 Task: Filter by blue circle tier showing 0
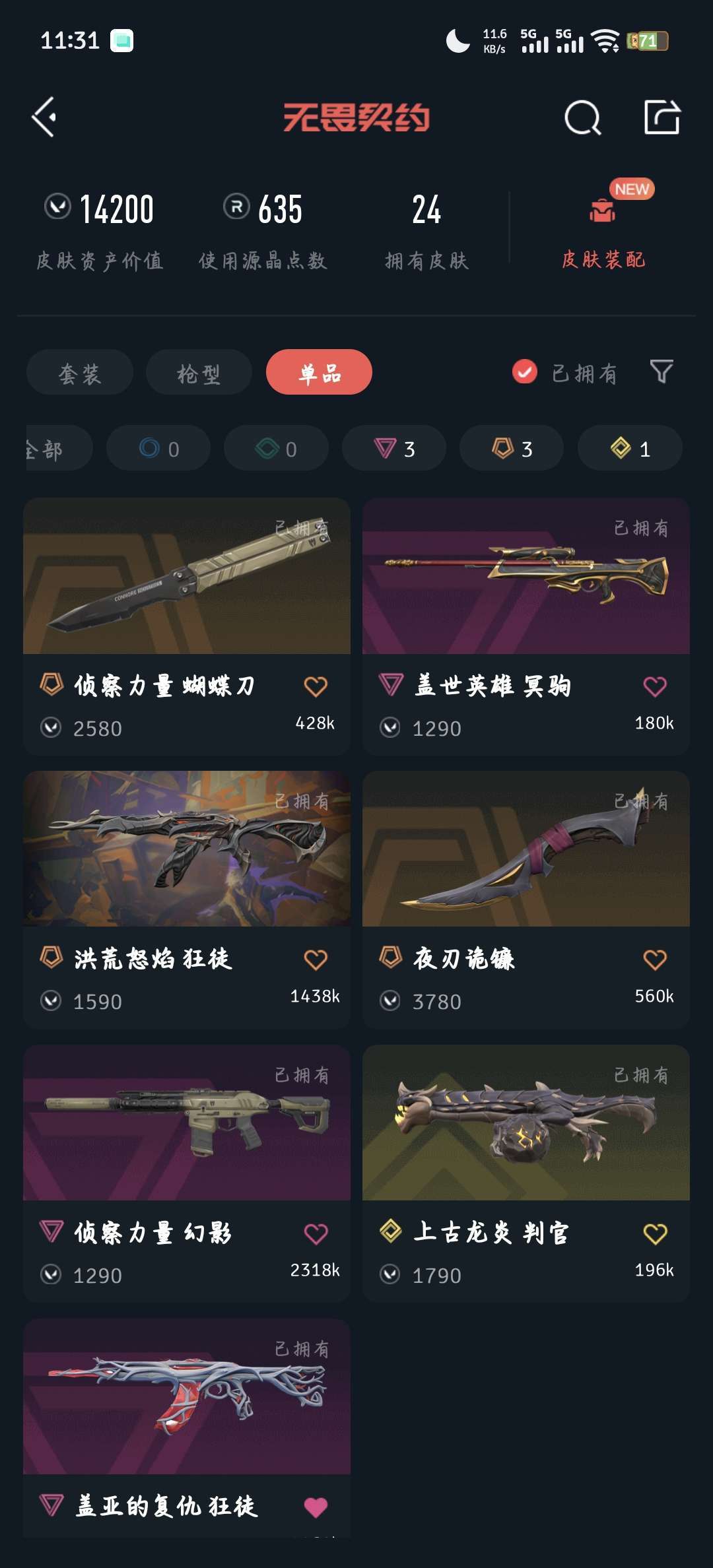point(158,448)
